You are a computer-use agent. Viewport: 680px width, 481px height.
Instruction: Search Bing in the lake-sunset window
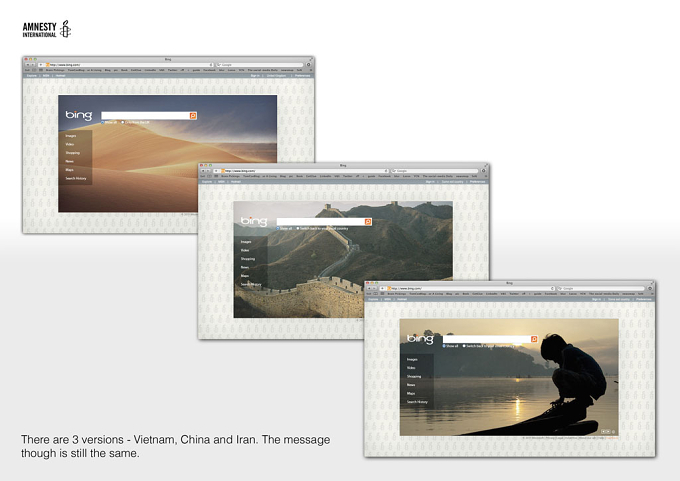click(534, 339)
